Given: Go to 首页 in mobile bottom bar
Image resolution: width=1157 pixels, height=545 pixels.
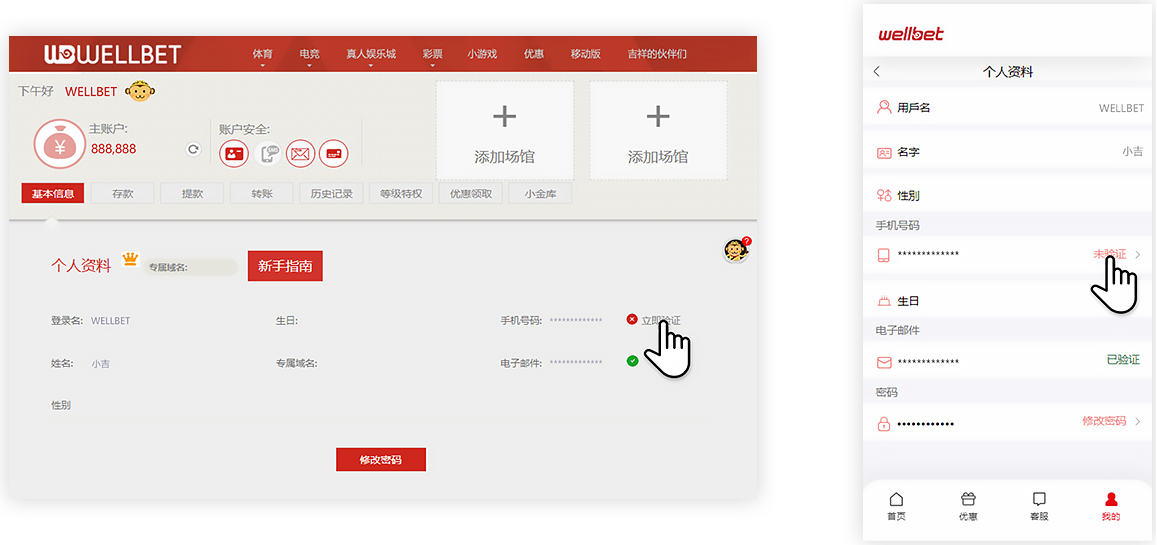Looking at the screenshot, I should 897,507.
